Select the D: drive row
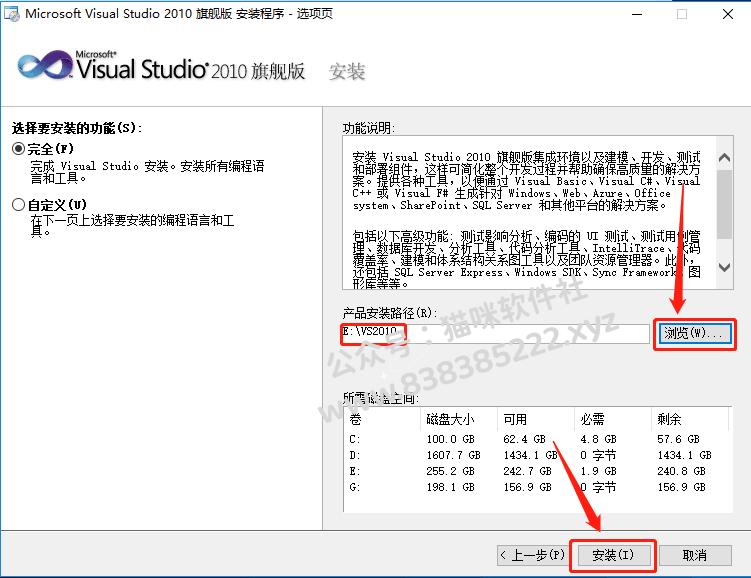751x578 pixels. click(x=537, y=455)
